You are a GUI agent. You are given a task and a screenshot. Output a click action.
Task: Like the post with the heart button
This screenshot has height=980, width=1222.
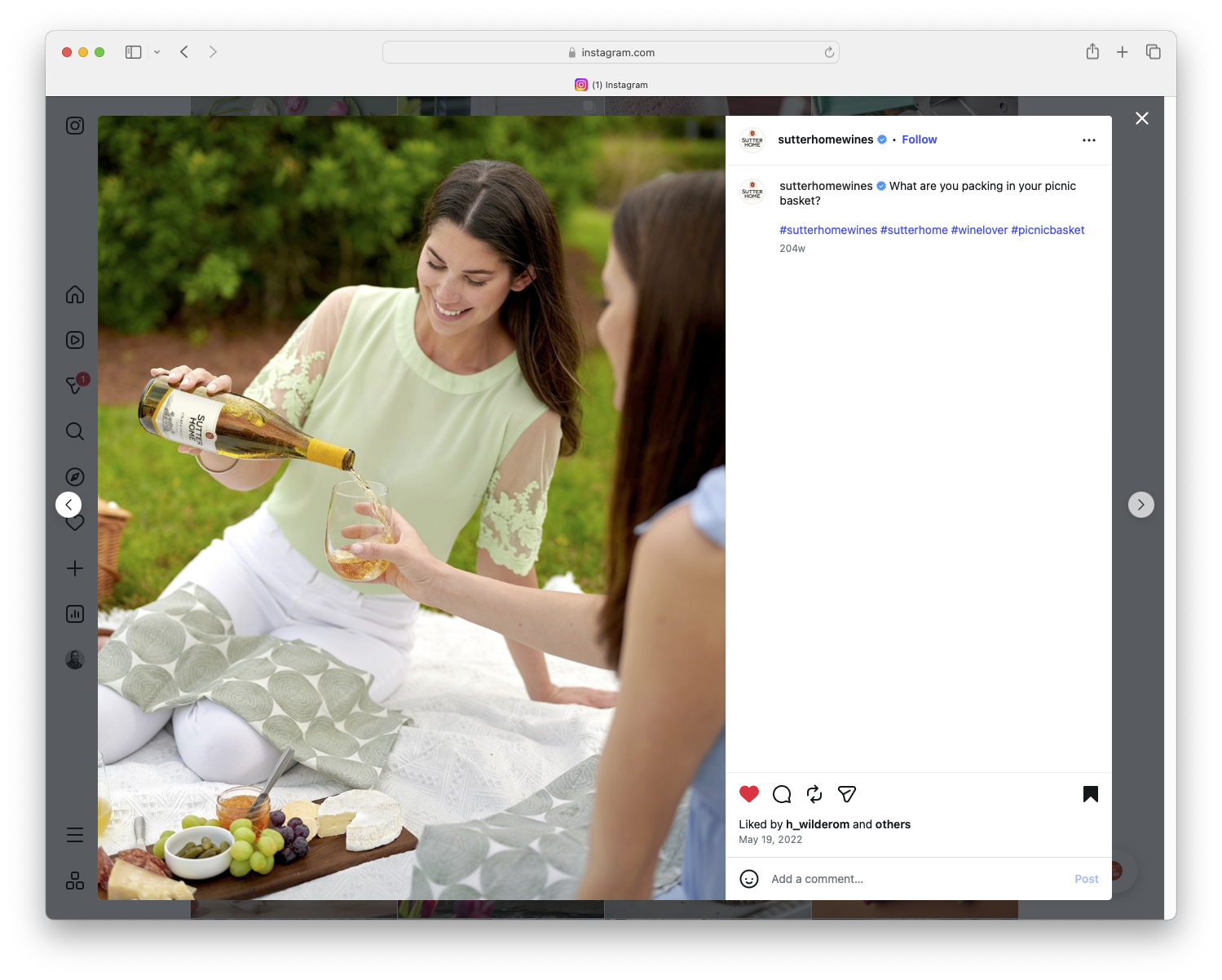[x=748, y=794]
